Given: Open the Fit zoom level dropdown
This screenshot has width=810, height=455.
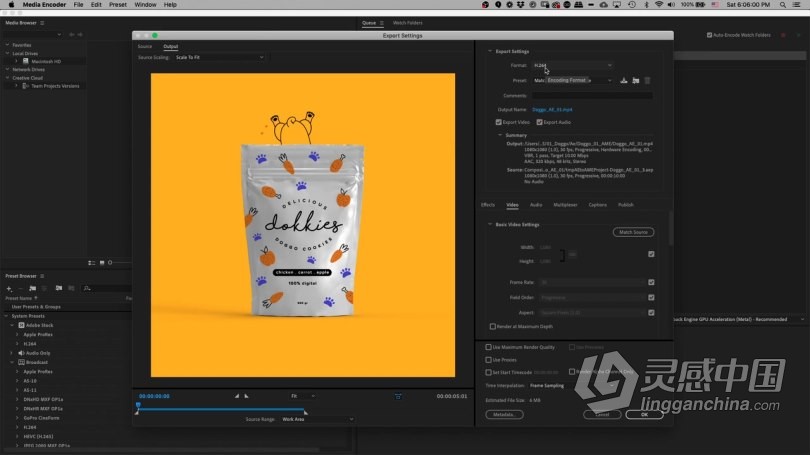Looking at the screenshot, I should point(303,396).
